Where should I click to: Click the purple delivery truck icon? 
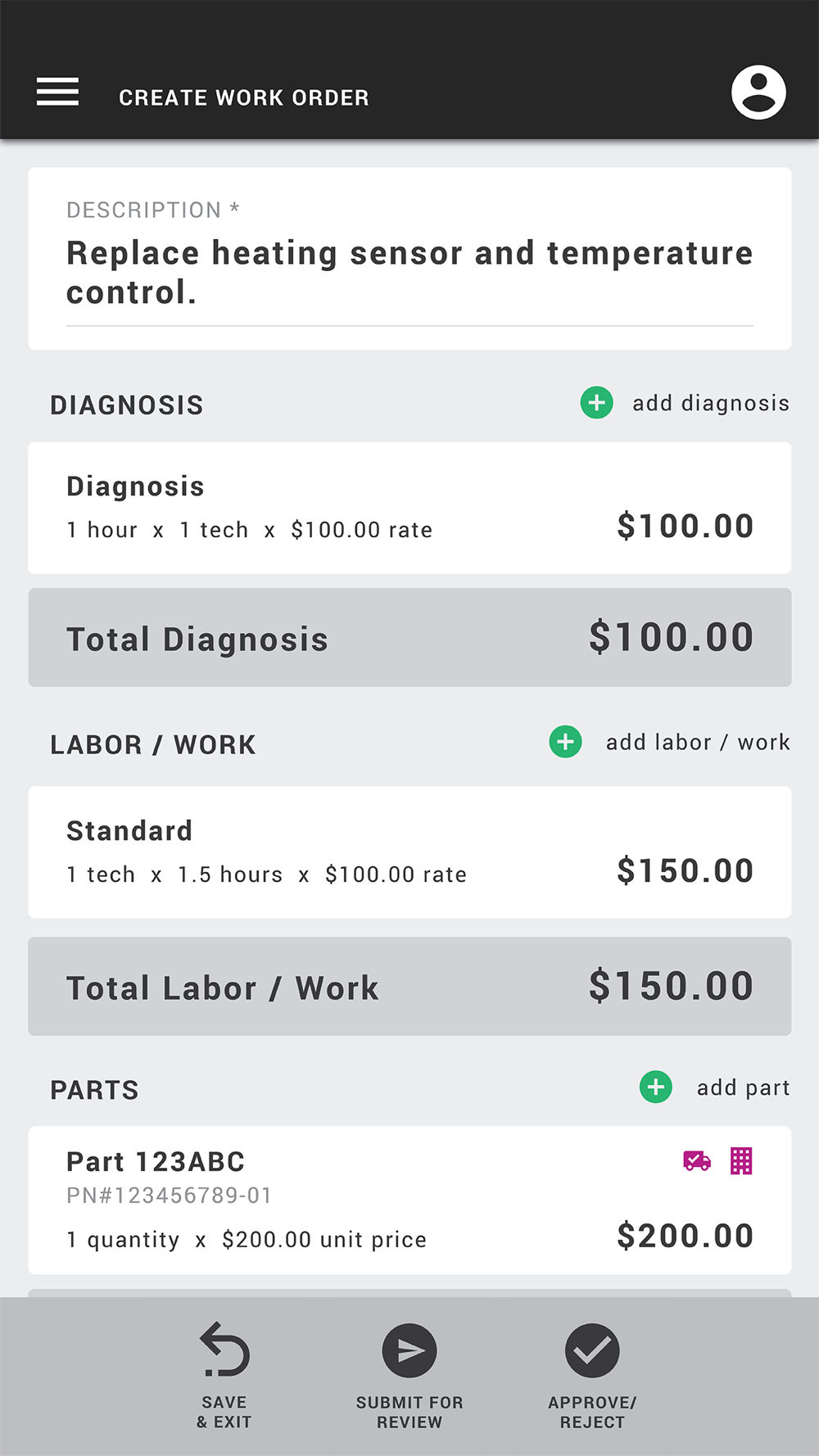[697, 1161]
